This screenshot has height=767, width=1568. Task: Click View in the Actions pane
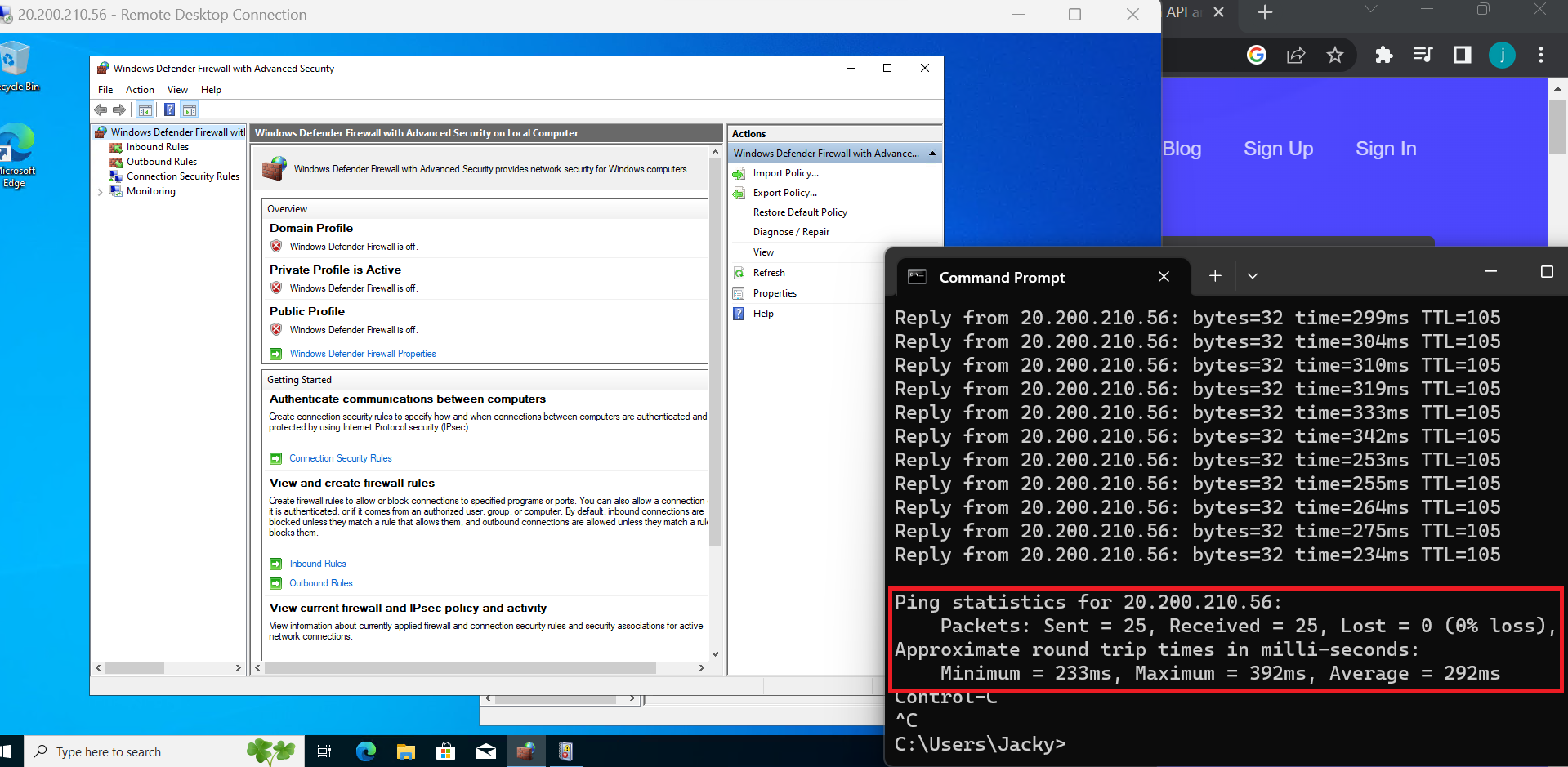763,252
